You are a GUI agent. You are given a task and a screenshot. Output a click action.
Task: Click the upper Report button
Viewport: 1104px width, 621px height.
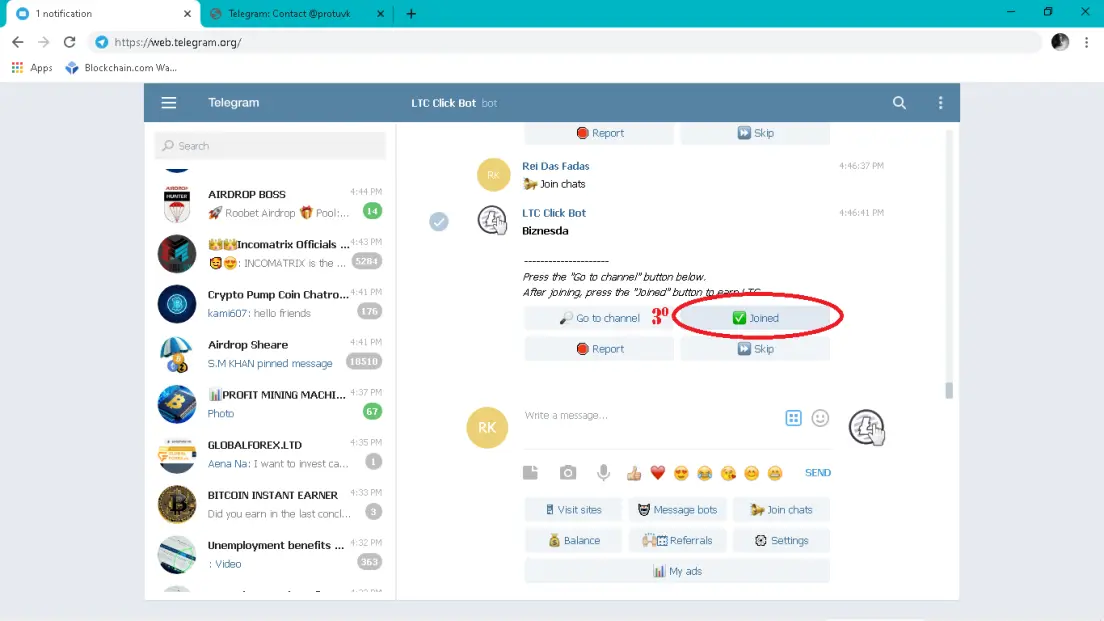[x=599, y=133]
